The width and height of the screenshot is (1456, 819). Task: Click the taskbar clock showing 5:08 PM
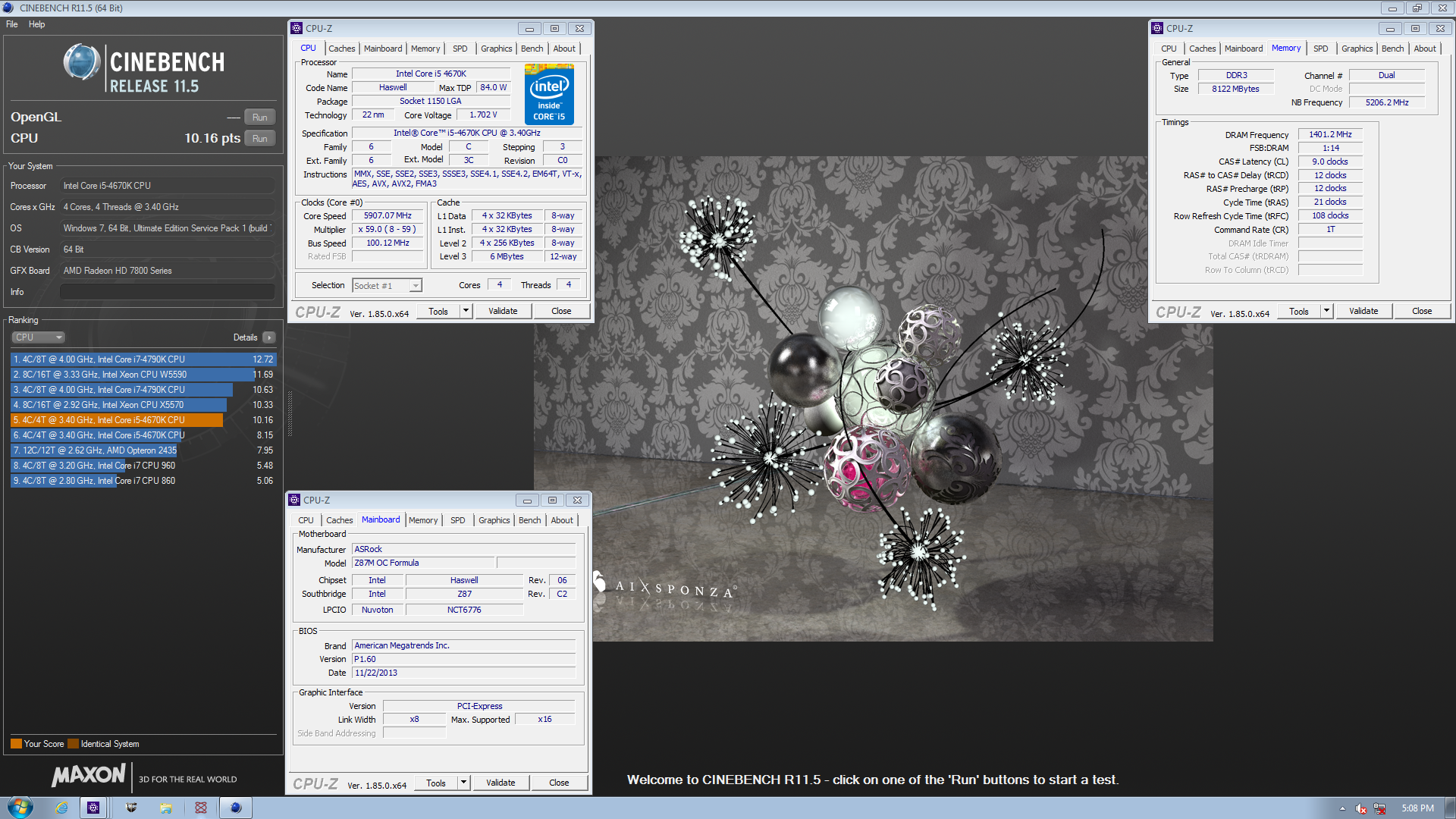pyautogui.click(x=1417, y=808)
